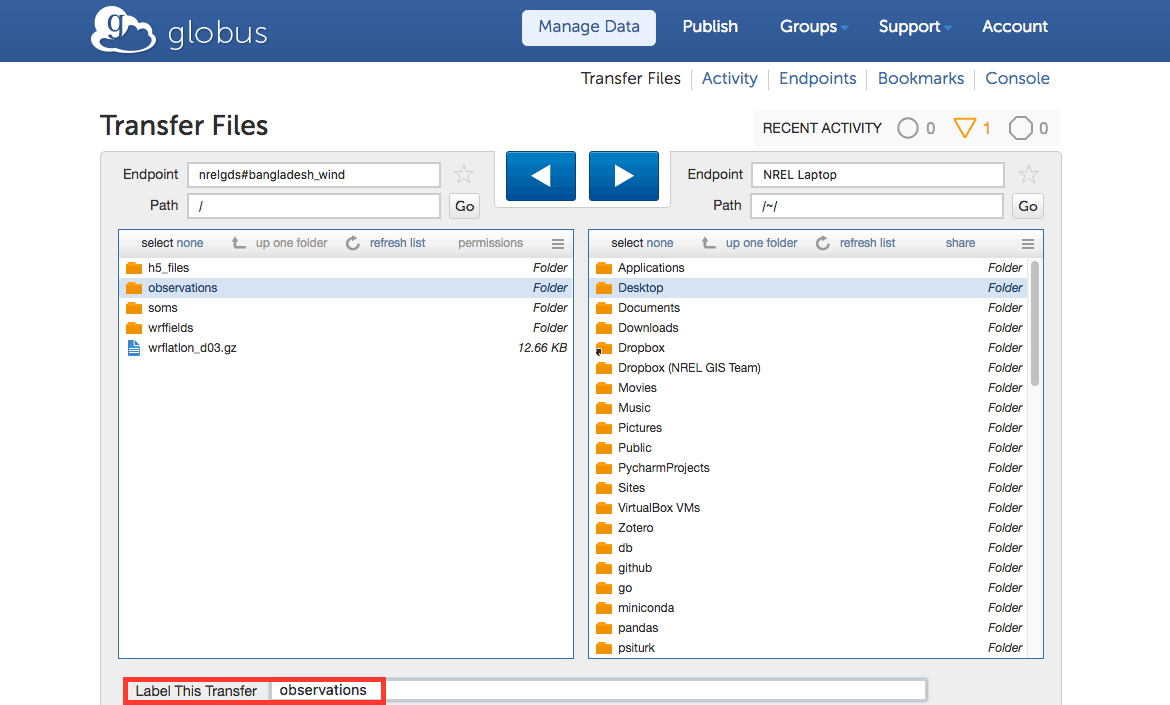Click the Applications folder icon
Image resolution: width=1170 pixels, height=705 pixels.
click(604, 268)
